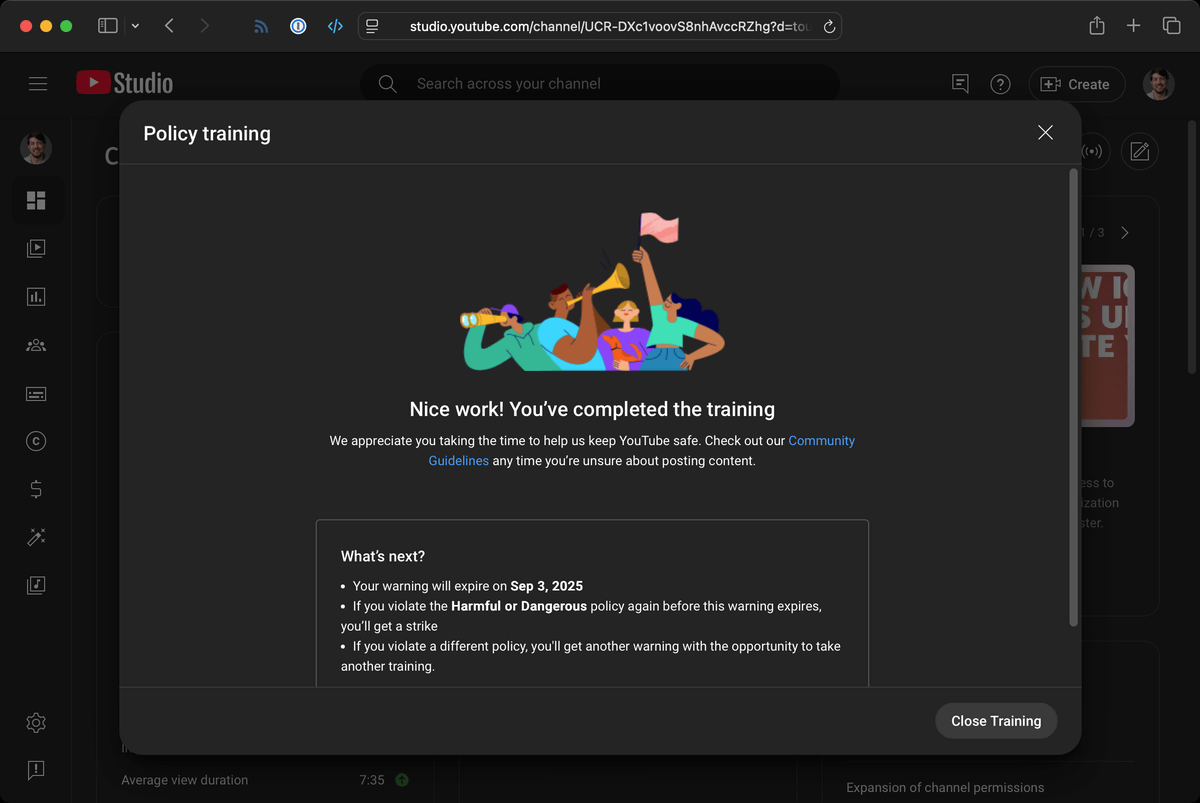Viewport: 1200px width, 803px height.
Task: Open Settings gear in the sidebar
Action: 36,723
